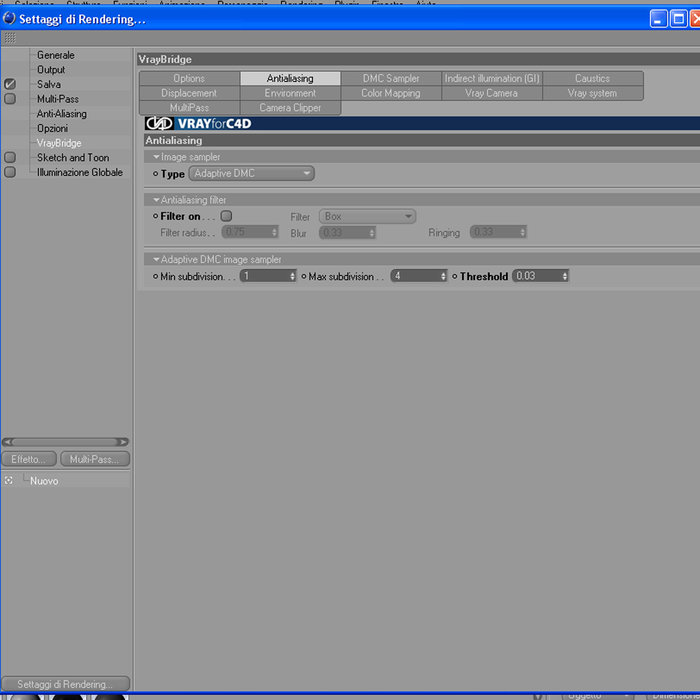
Task: Click the Type parameter animation dot
Action: pos(155,174)
